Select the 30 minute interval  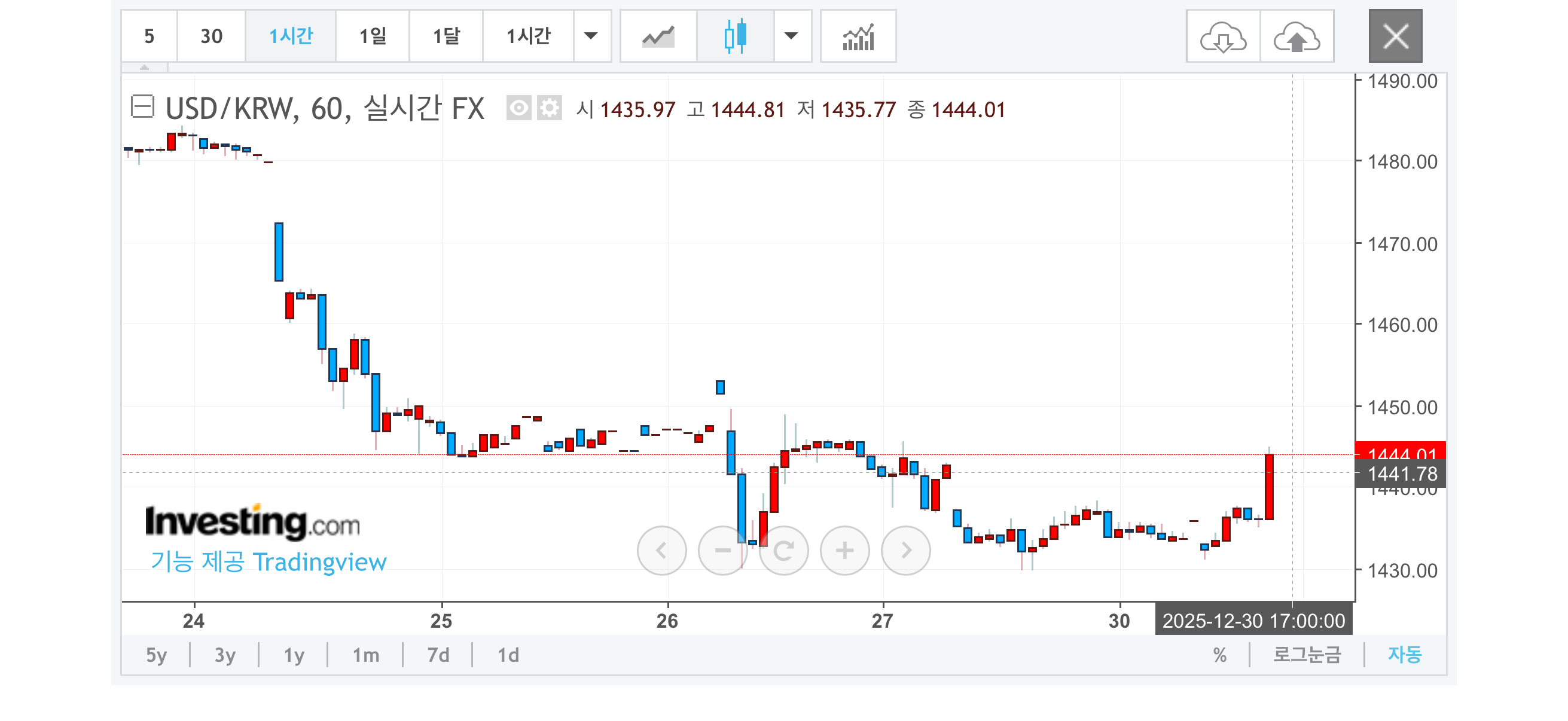(x=211, y=36)
